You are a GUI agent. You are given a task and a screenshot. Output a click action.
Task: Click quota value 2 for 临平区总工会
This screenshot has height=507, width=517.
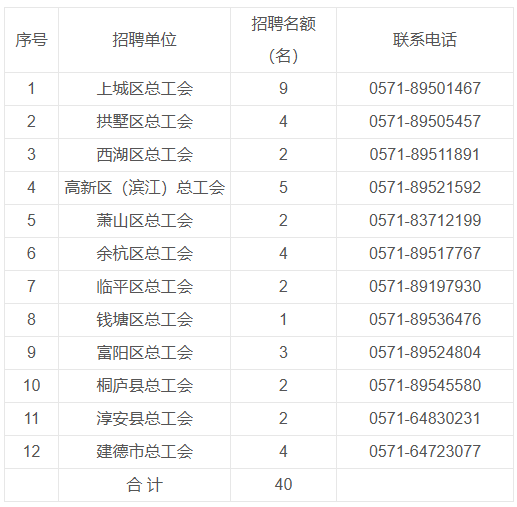(283, 286)
